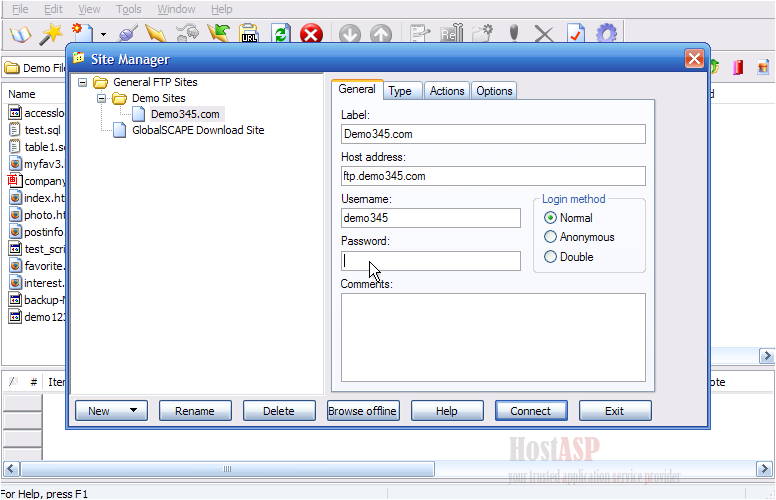Click the red stop/cancel toolbar icon

coord(311,35)
